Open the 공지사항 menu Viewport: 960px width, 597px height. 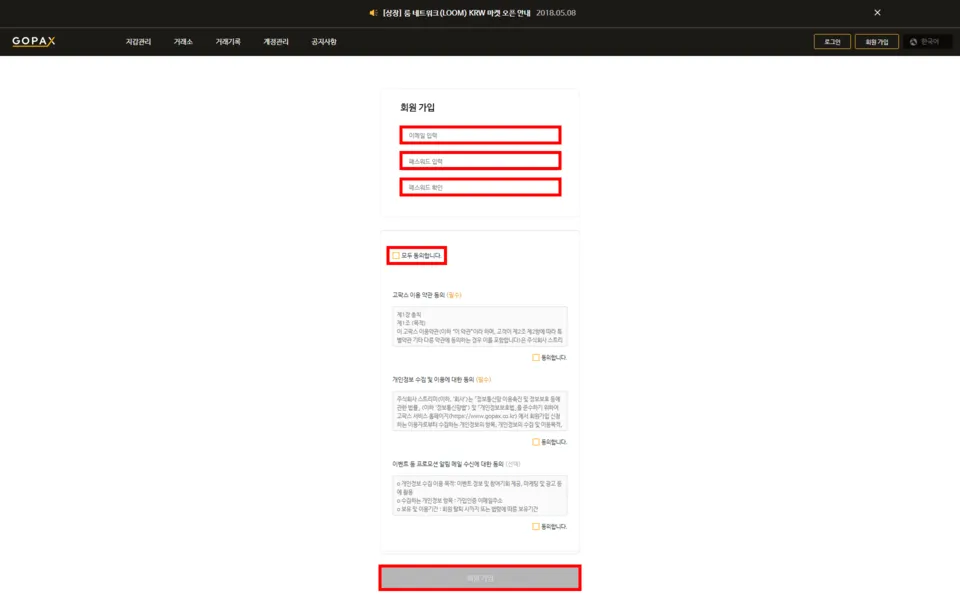(x=324, y=42)
